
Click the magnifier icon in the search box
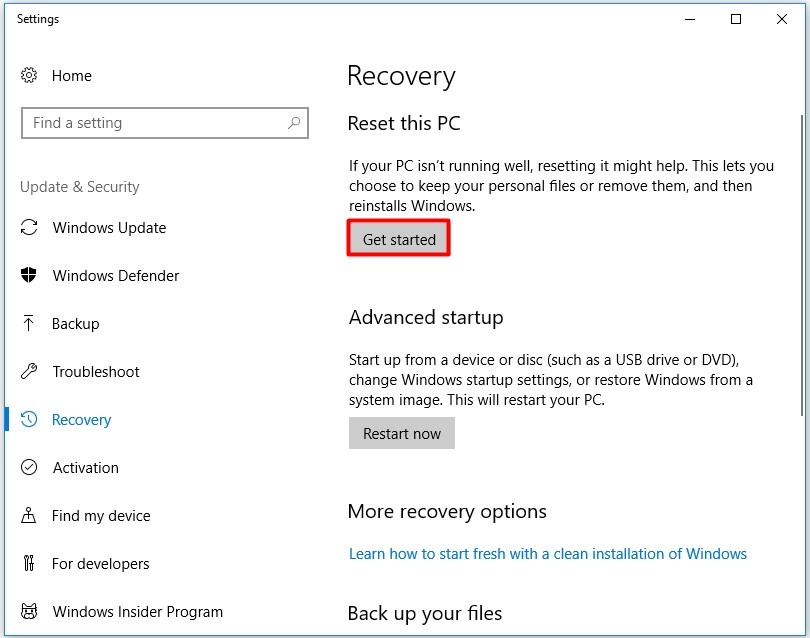pos(295,123)
